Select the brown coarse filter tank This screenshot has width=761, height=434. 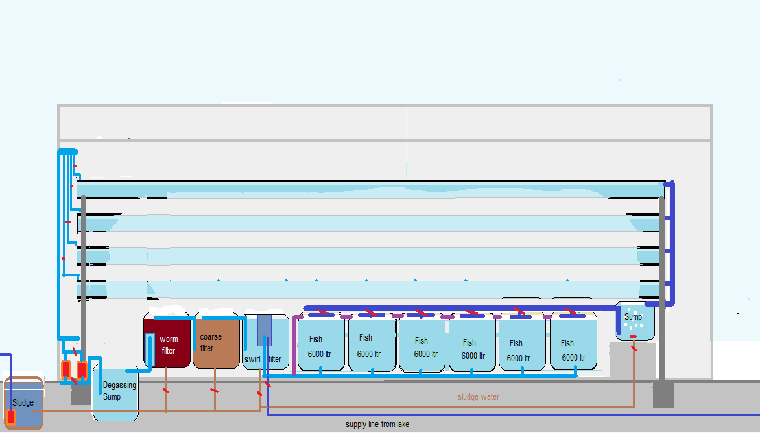pos(217,343)
